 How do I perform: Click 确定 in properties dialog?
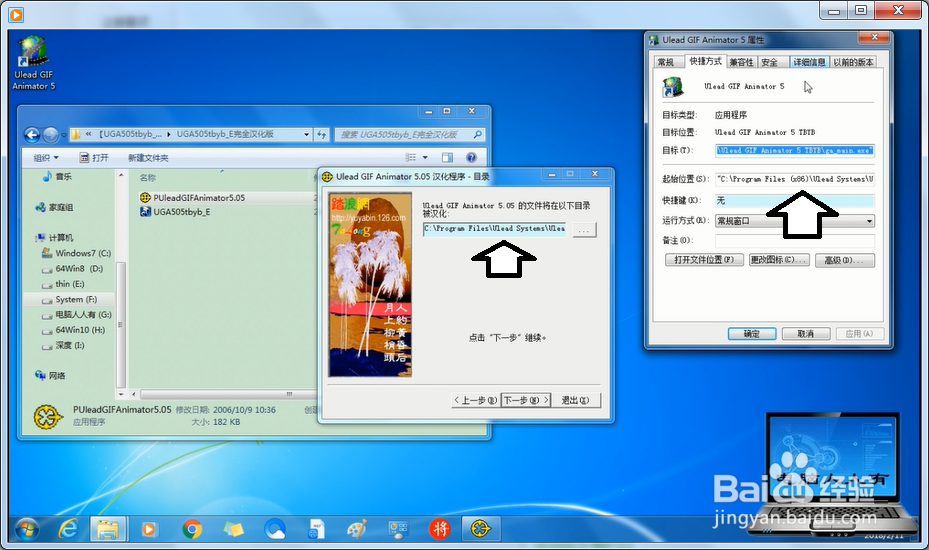click(752, 334)
